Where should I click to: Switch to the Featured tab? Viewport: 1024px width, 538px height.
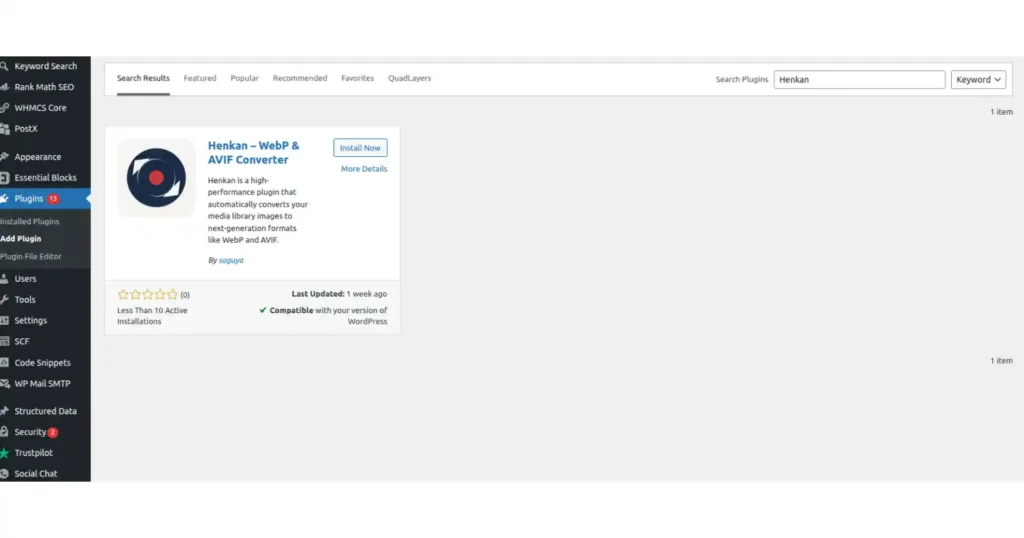point(200,78)
